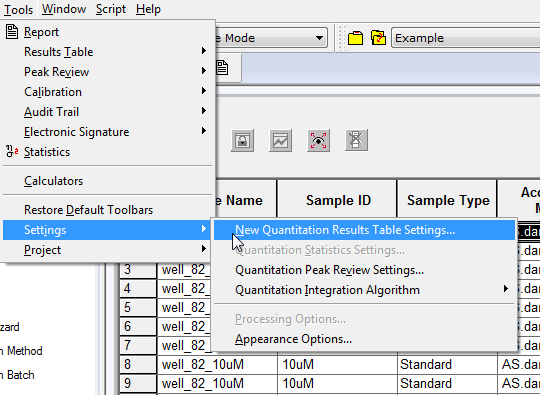Click the eye icon with red corner brackets
The image size is (540, 395).
(x=318, y=141)
